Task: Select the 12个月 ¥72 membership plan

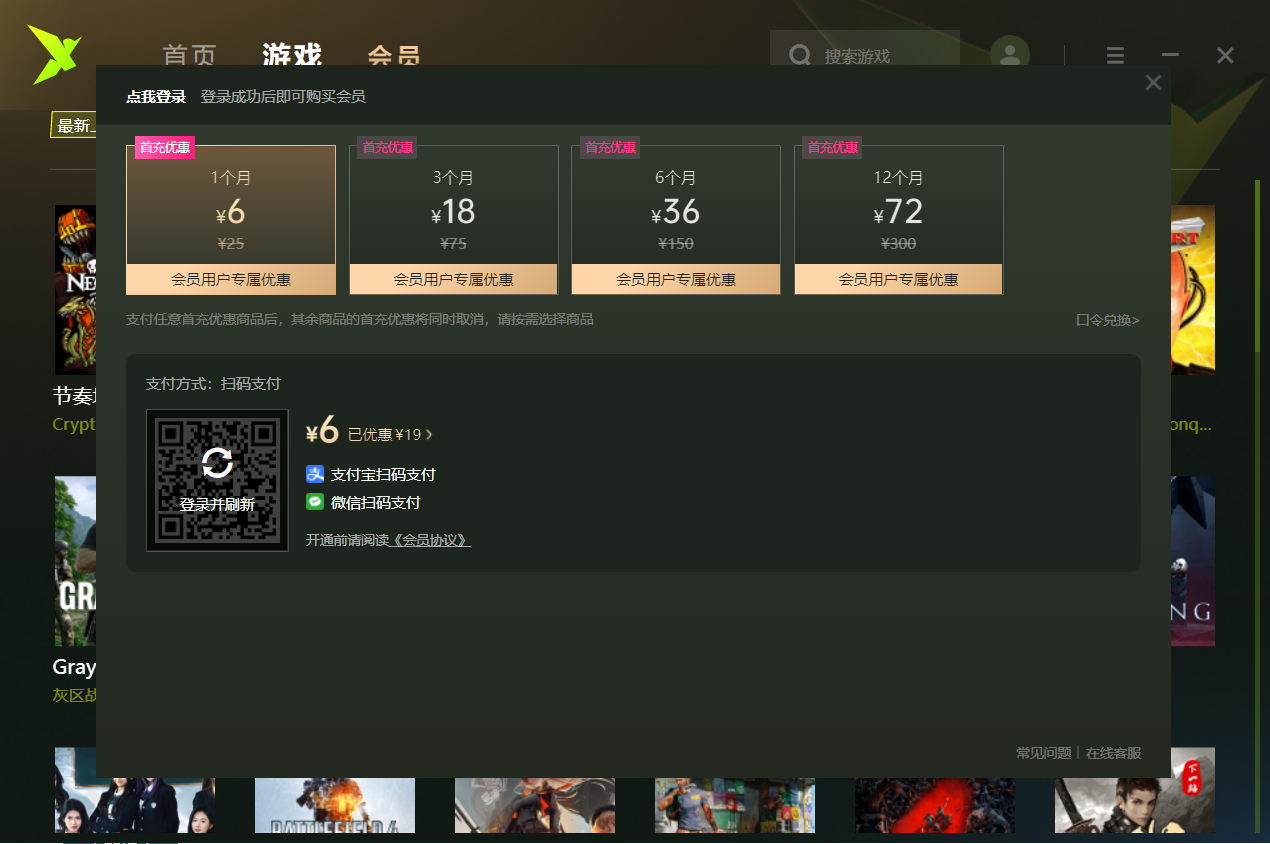Action: point(898,220)
